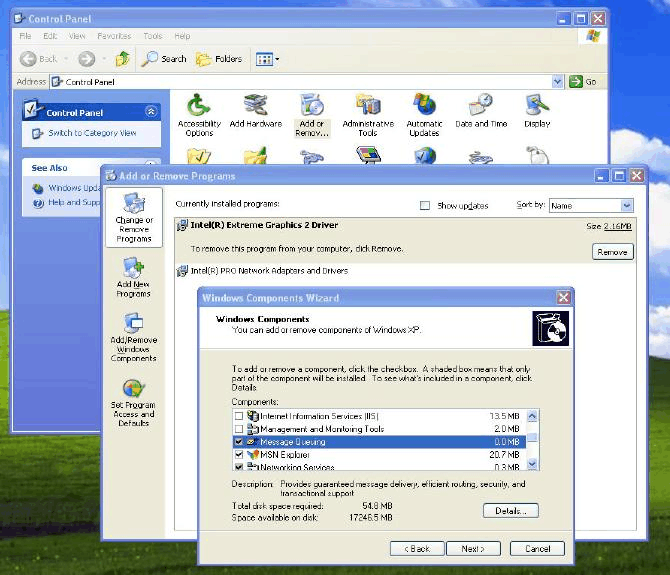670x575 pixels.
Task: Click Switch to Category View link
Action: click(x=92, y=133)
